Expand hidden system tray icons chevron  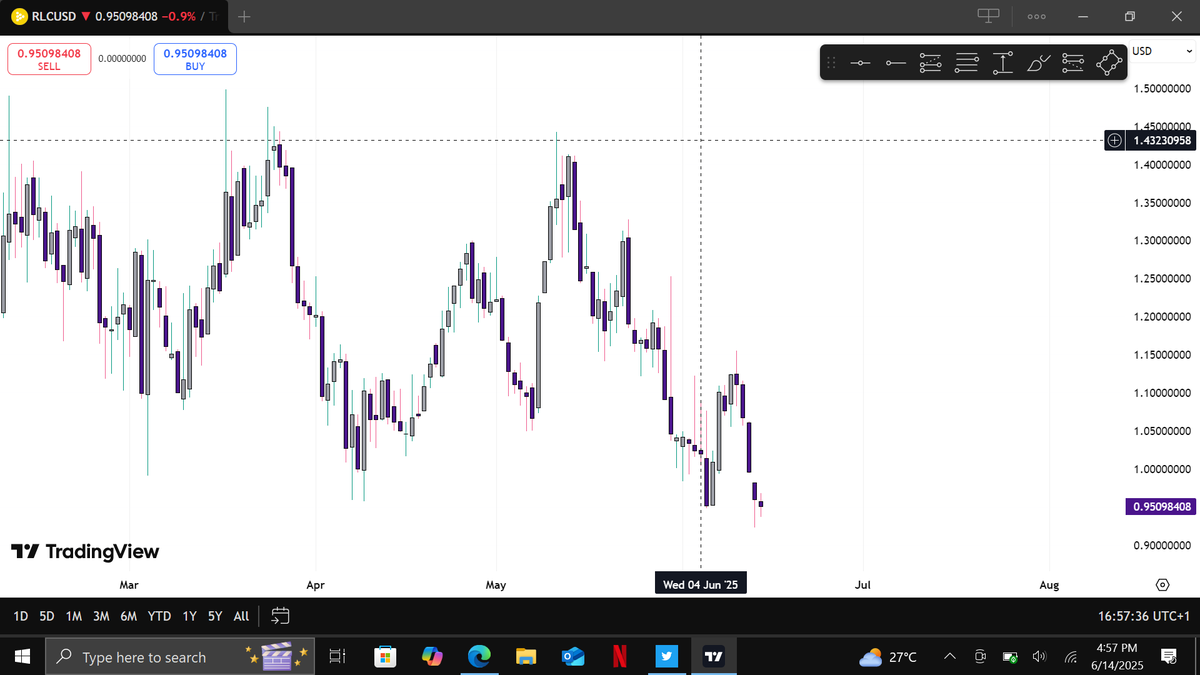tap(949, 657)
